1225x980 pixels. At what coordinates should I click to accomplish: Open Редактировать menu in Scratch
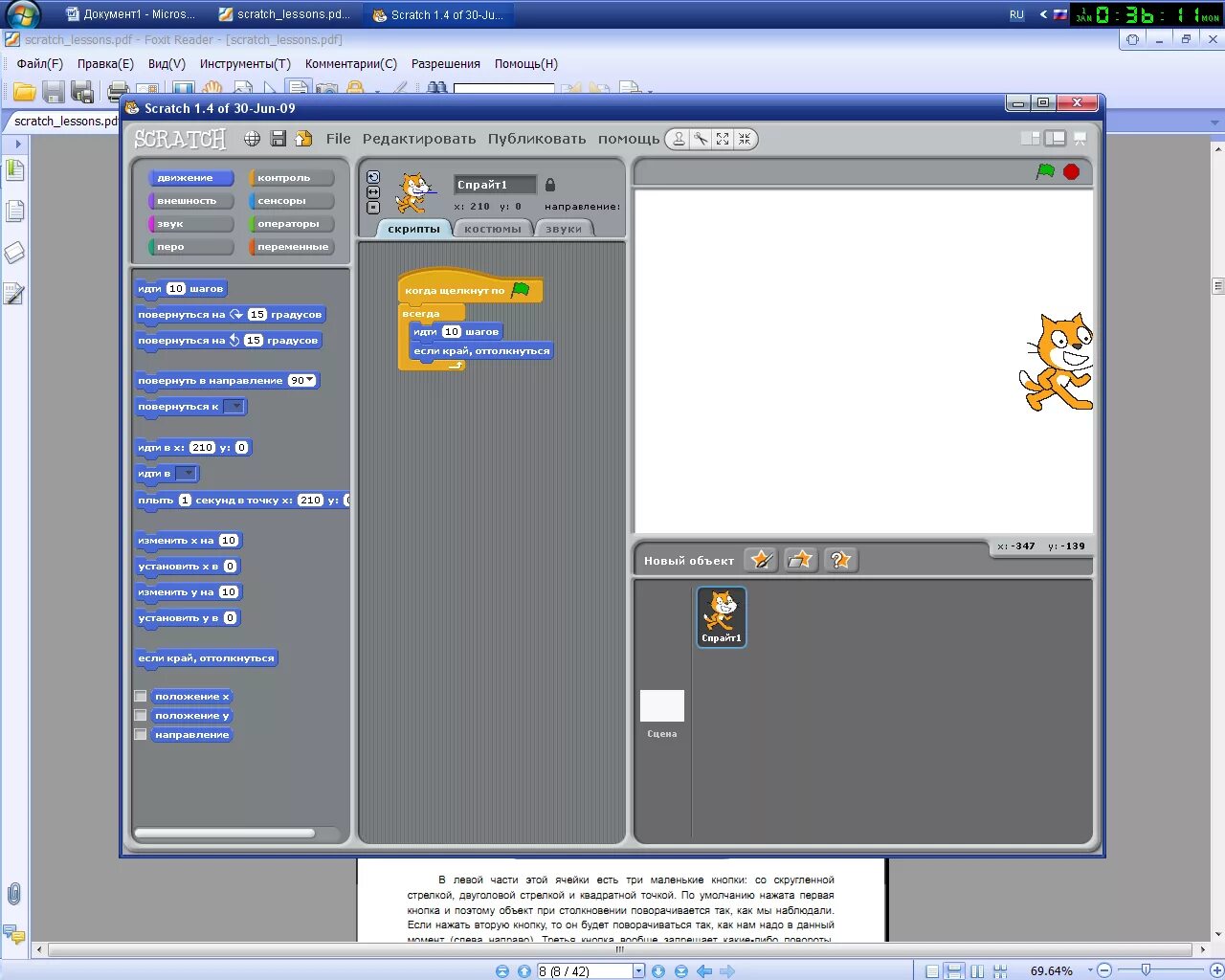pyautogui.click(x=419, y=139)
